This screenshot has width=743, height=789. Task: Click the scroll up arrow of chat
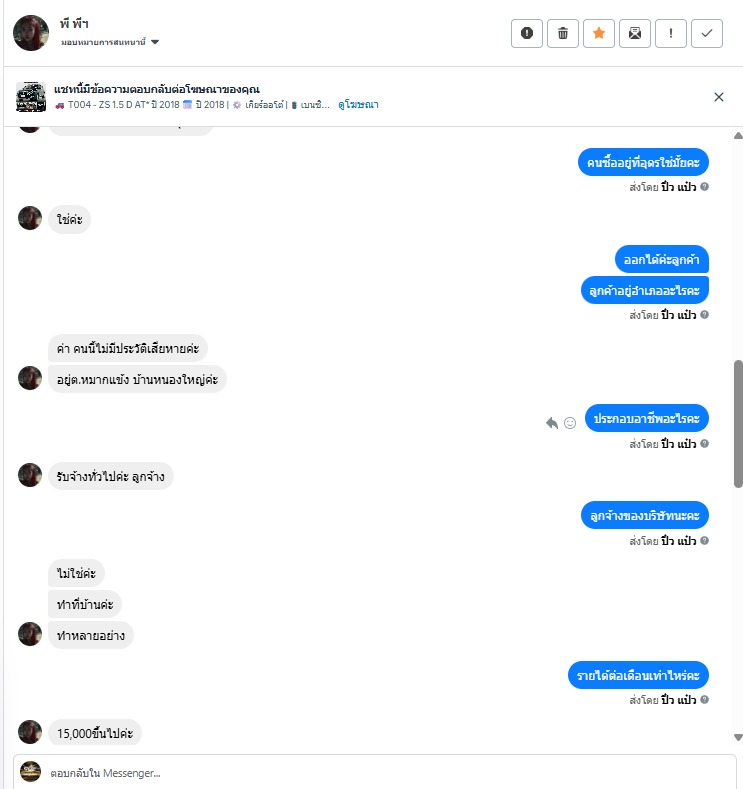tap(738, 135)
